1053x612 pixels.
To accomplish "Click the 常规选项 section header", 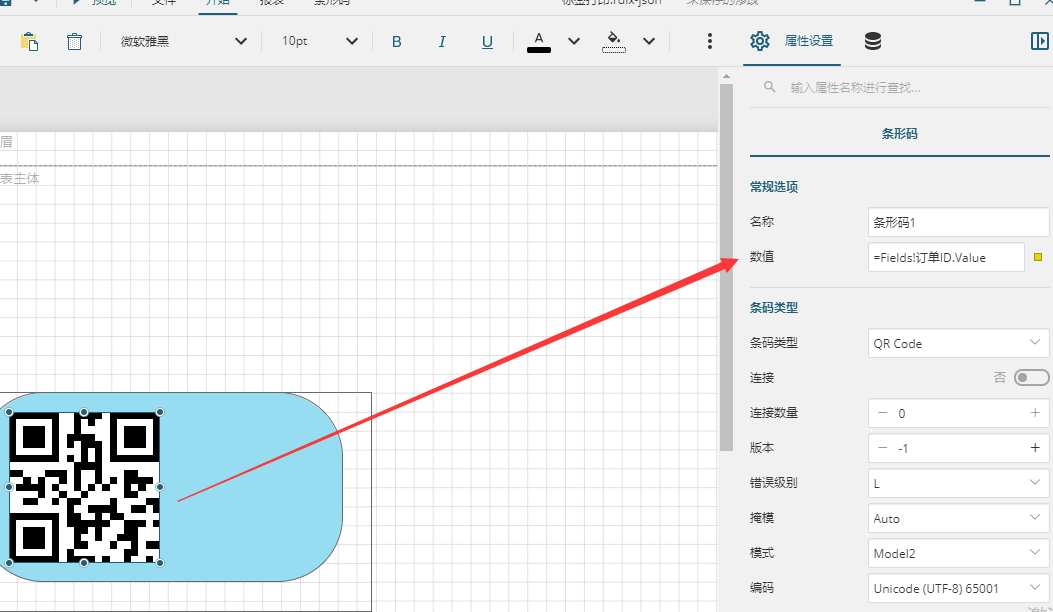I will (x=774, y=187).
